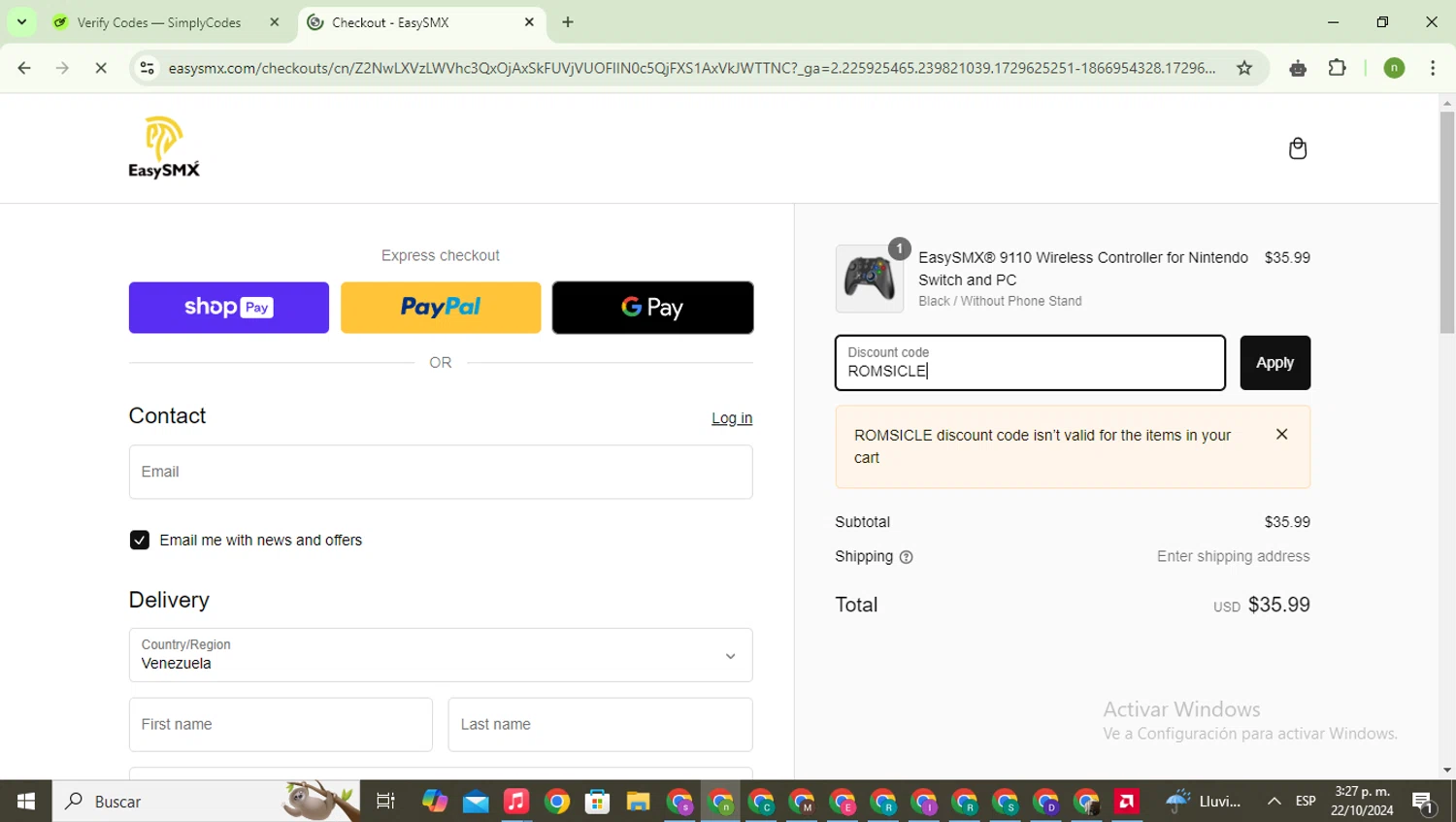The image size is (1456, 822).
Task: Open the Mail app in taskbar
Action: pos(476,802)
